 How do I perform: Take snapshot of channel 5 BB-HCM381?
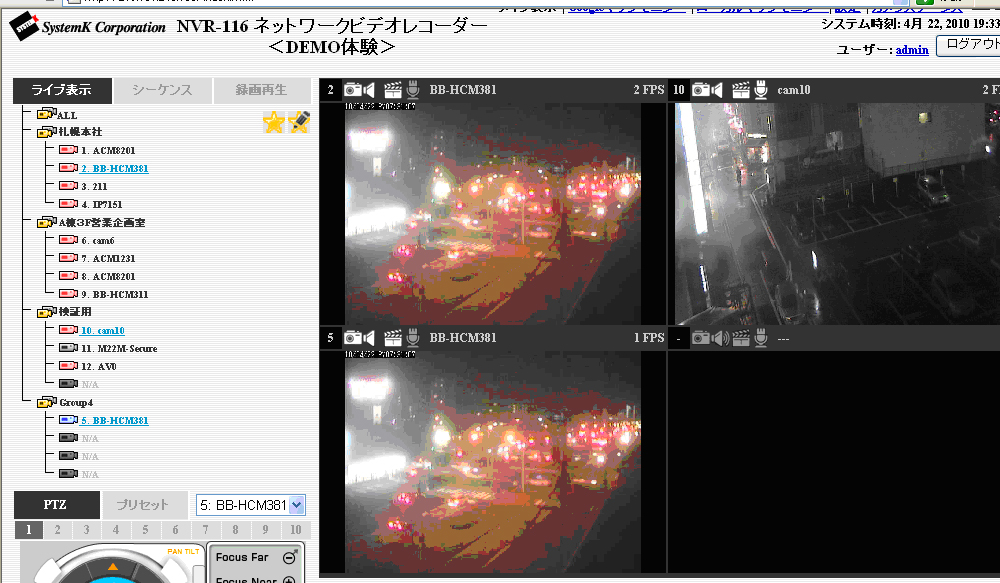click(x=353, y=338)
